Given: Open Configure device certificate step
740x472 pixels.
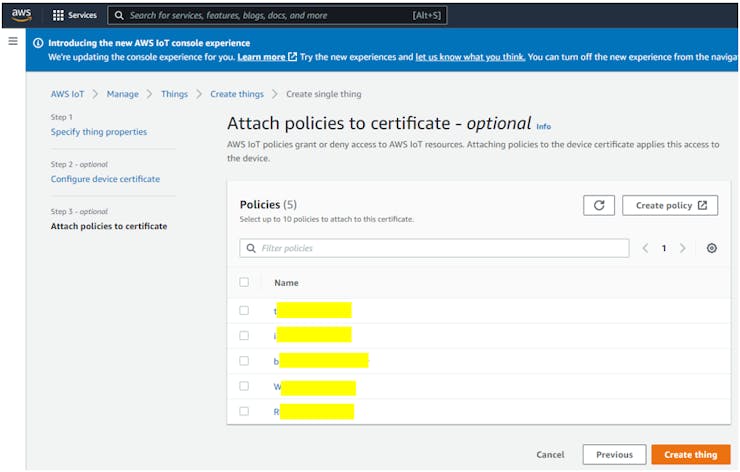Looking at the screenshot, I should coord(105,179).
